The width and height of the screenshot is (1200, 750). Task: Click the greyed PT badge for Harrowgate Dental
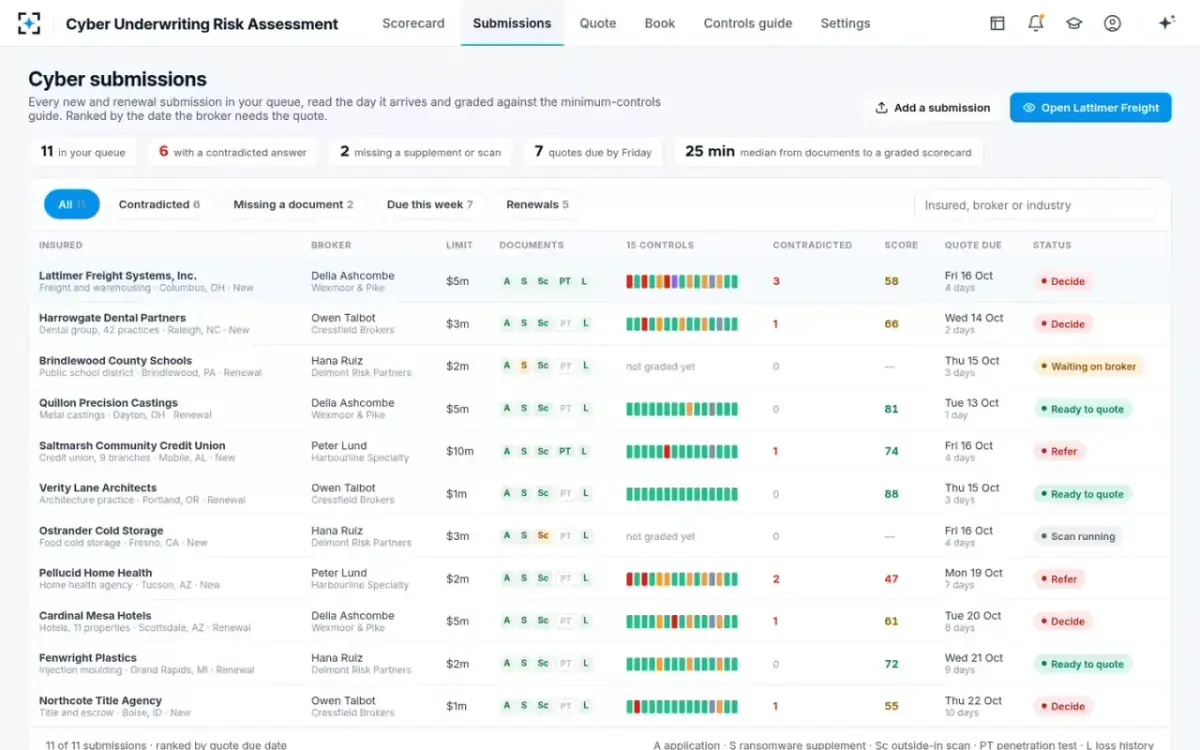pyautogui.click(x=565, y=324)
